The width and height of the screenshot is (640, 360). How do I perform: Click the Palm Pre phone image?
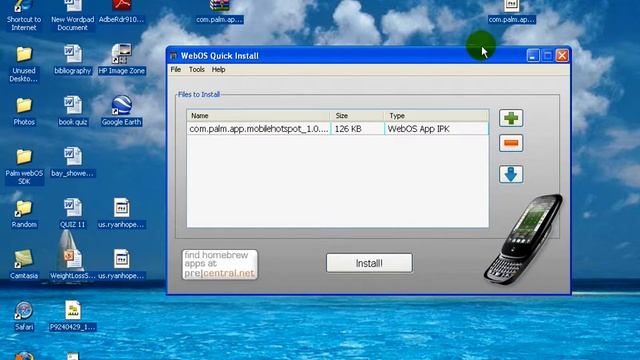pyautogui.click(x=523, y=240)
